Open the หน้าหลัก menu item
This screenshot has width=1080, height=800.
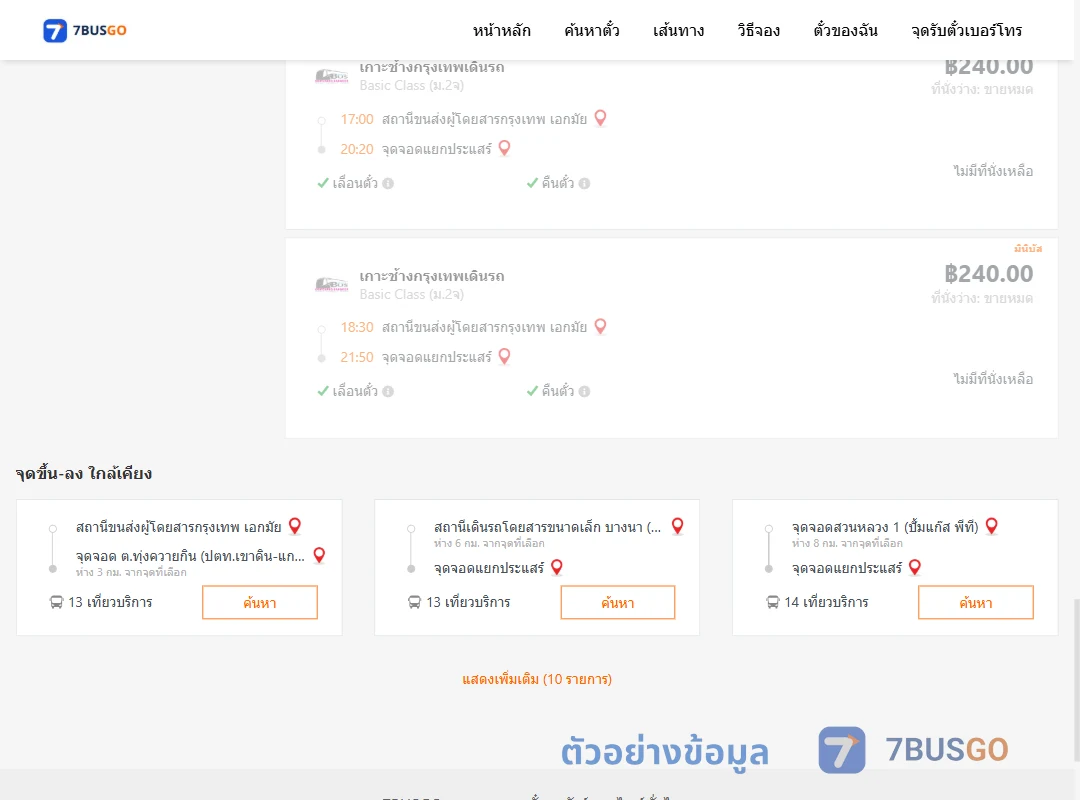tap(501, 30)
